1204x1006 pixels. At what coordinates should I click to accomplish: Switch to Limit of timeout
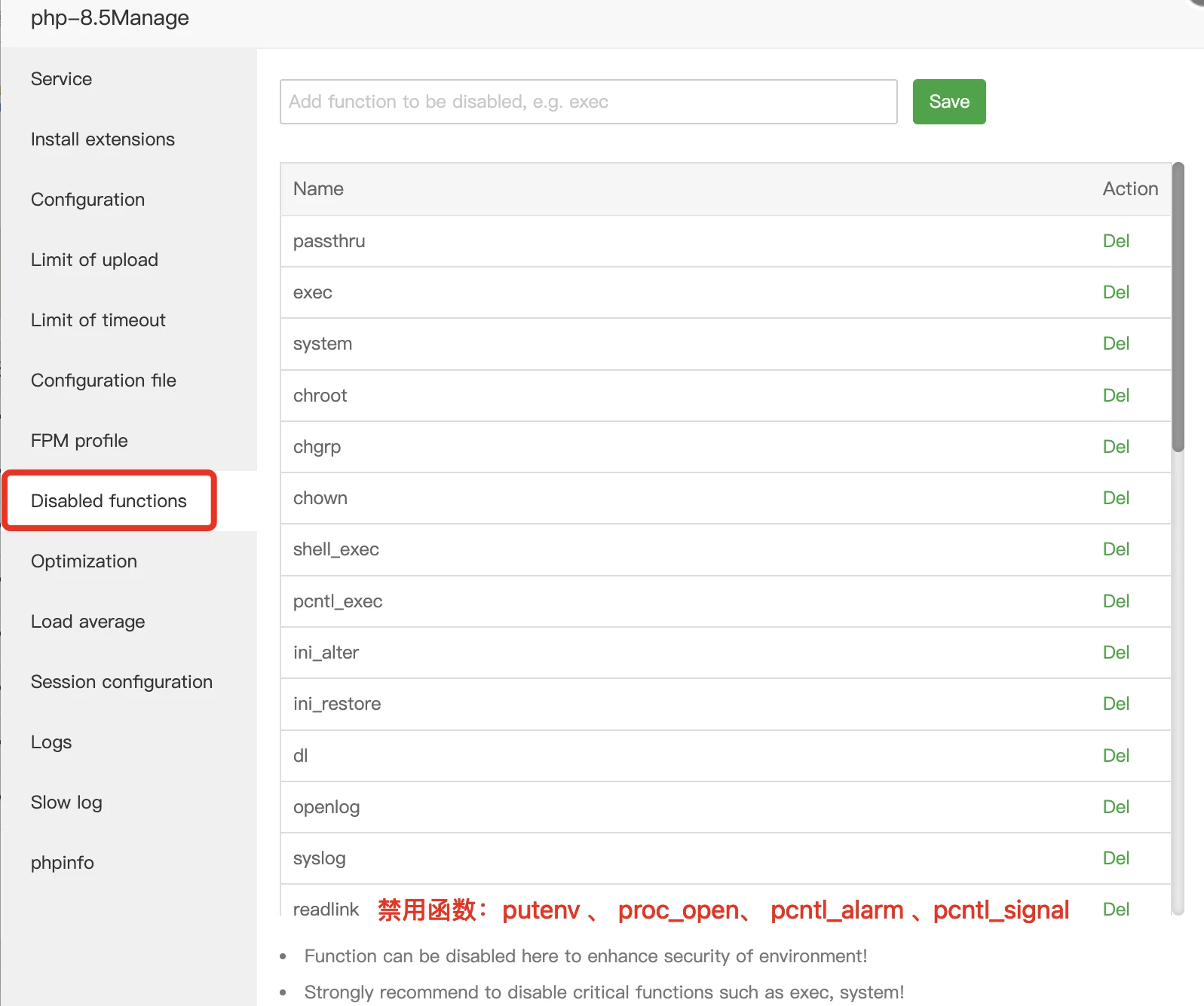[x=98, y=320]
